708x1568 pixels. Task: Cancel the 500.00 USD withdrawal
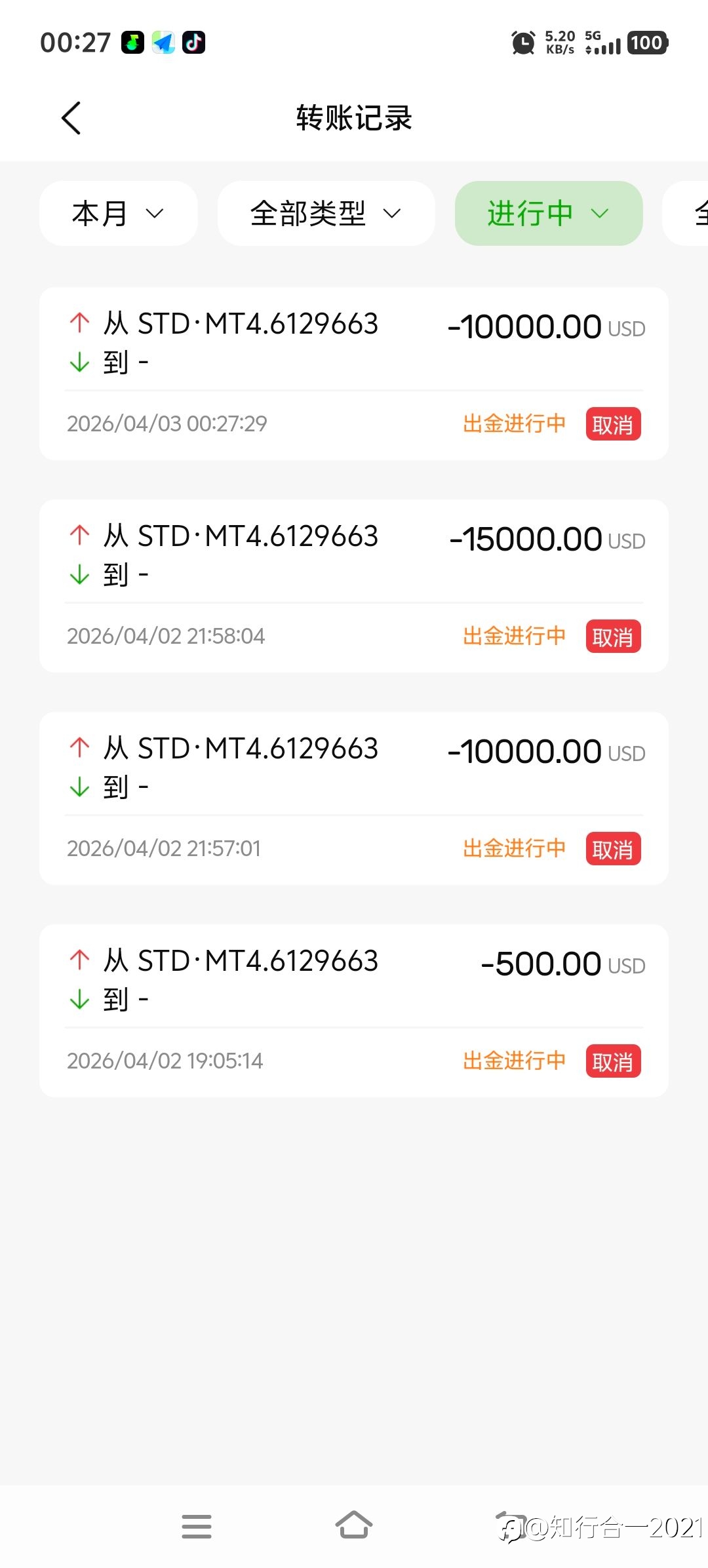[613, 1061]
